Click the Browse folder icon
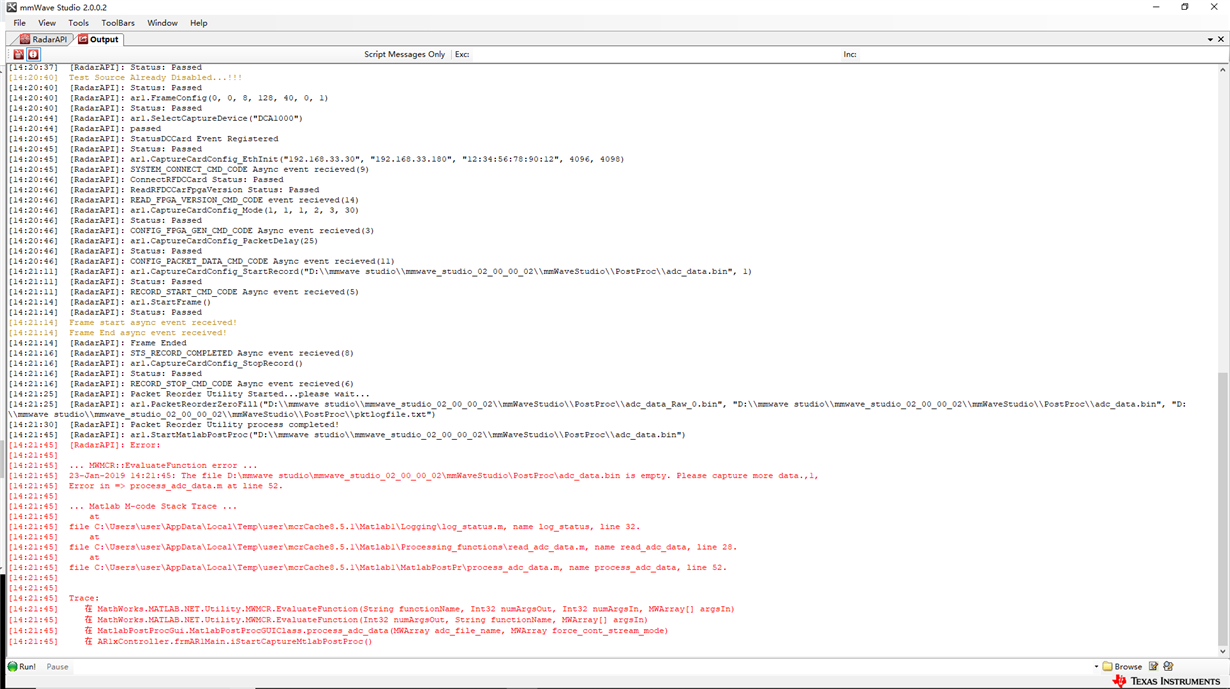The width and height of the screenshot is (1230, 689). [1107, 666]
